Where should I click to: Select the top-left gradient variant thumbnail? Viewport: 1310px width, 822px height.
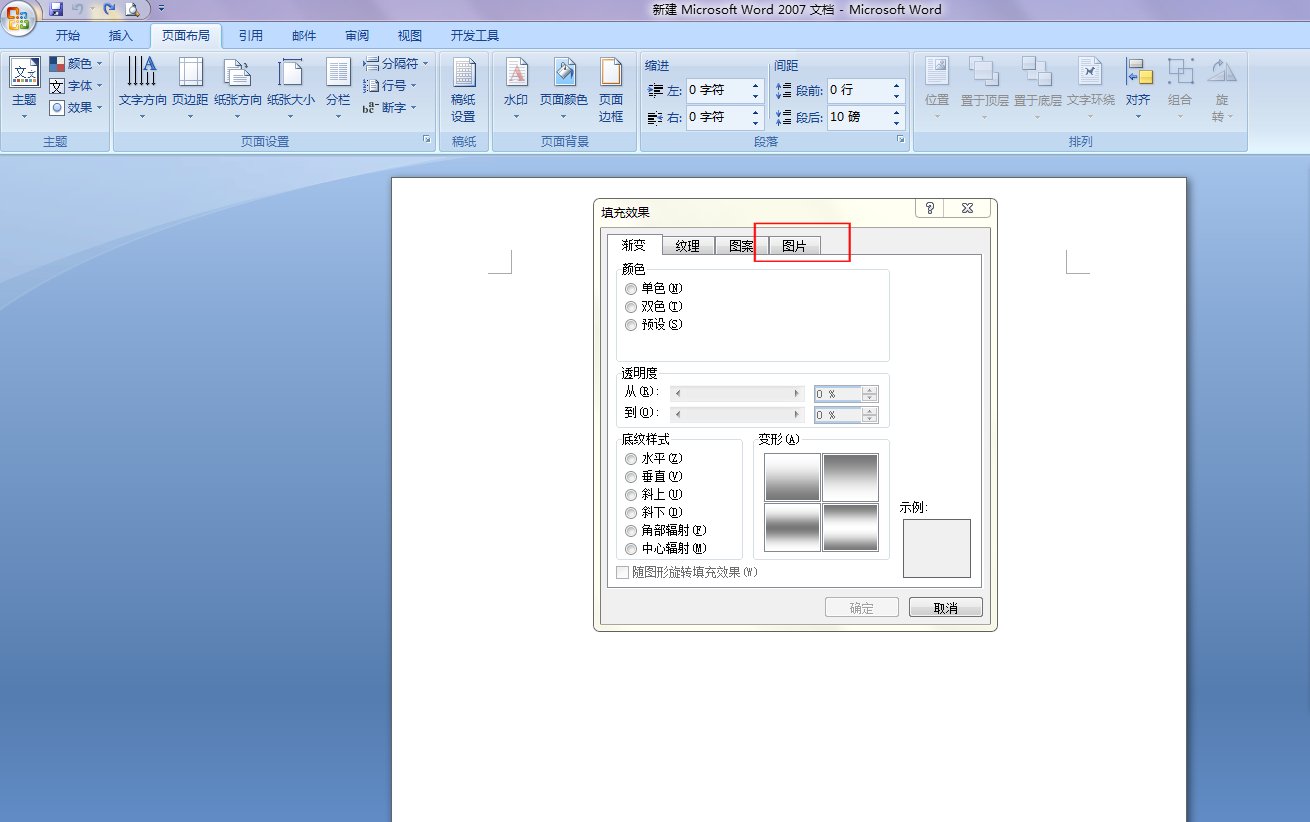tap(791, 477)
